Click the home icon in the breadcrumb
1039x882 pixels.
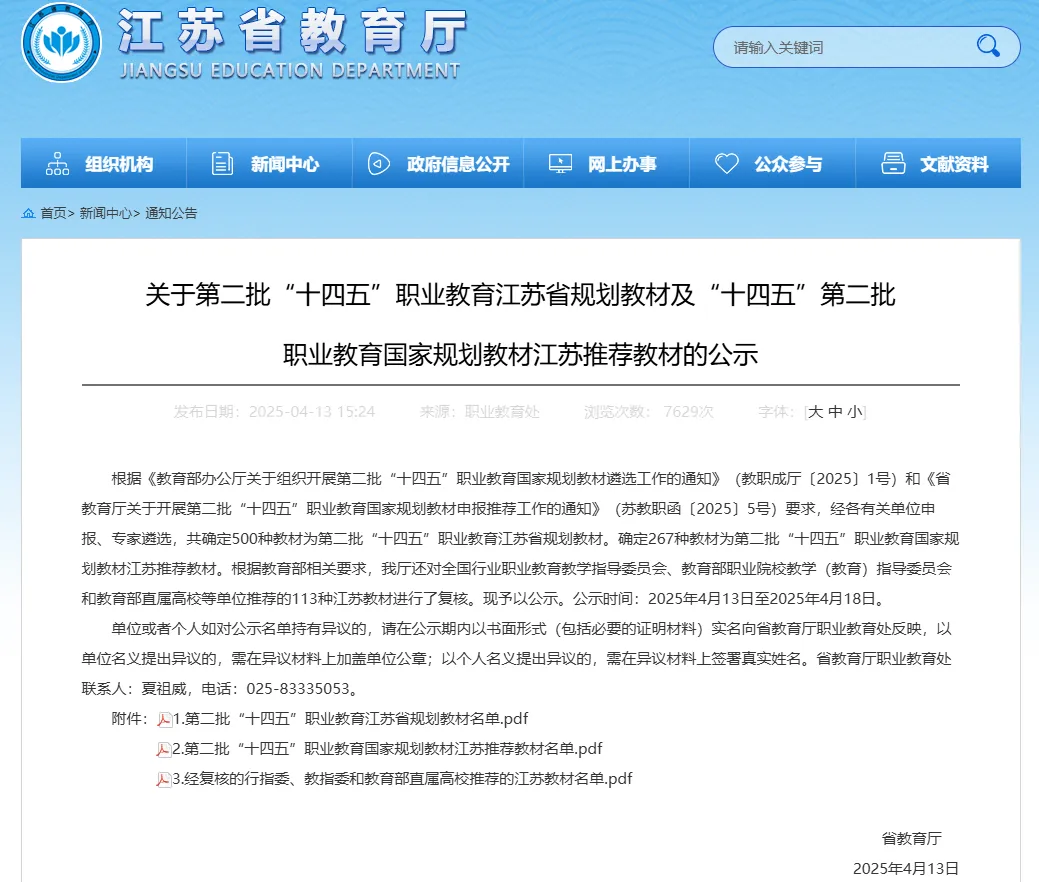click(x=28, y=212)
